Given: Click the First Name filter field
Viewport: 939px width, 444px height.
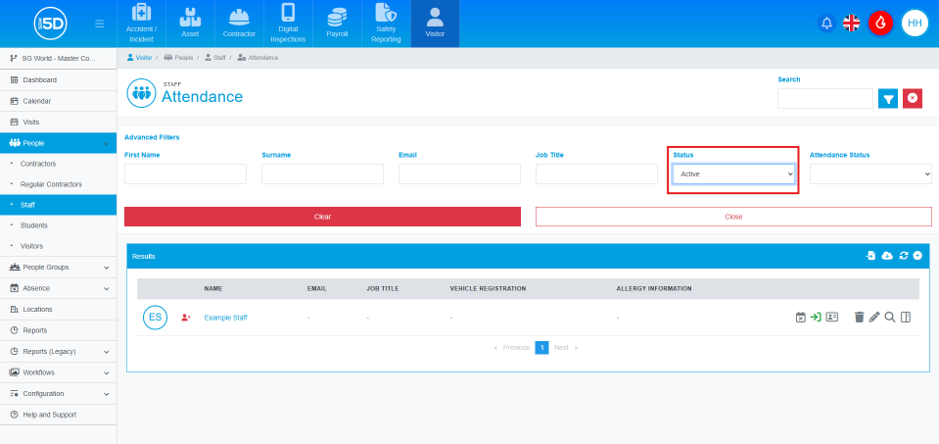Looking at the screenshot, I should coord(185,174).
